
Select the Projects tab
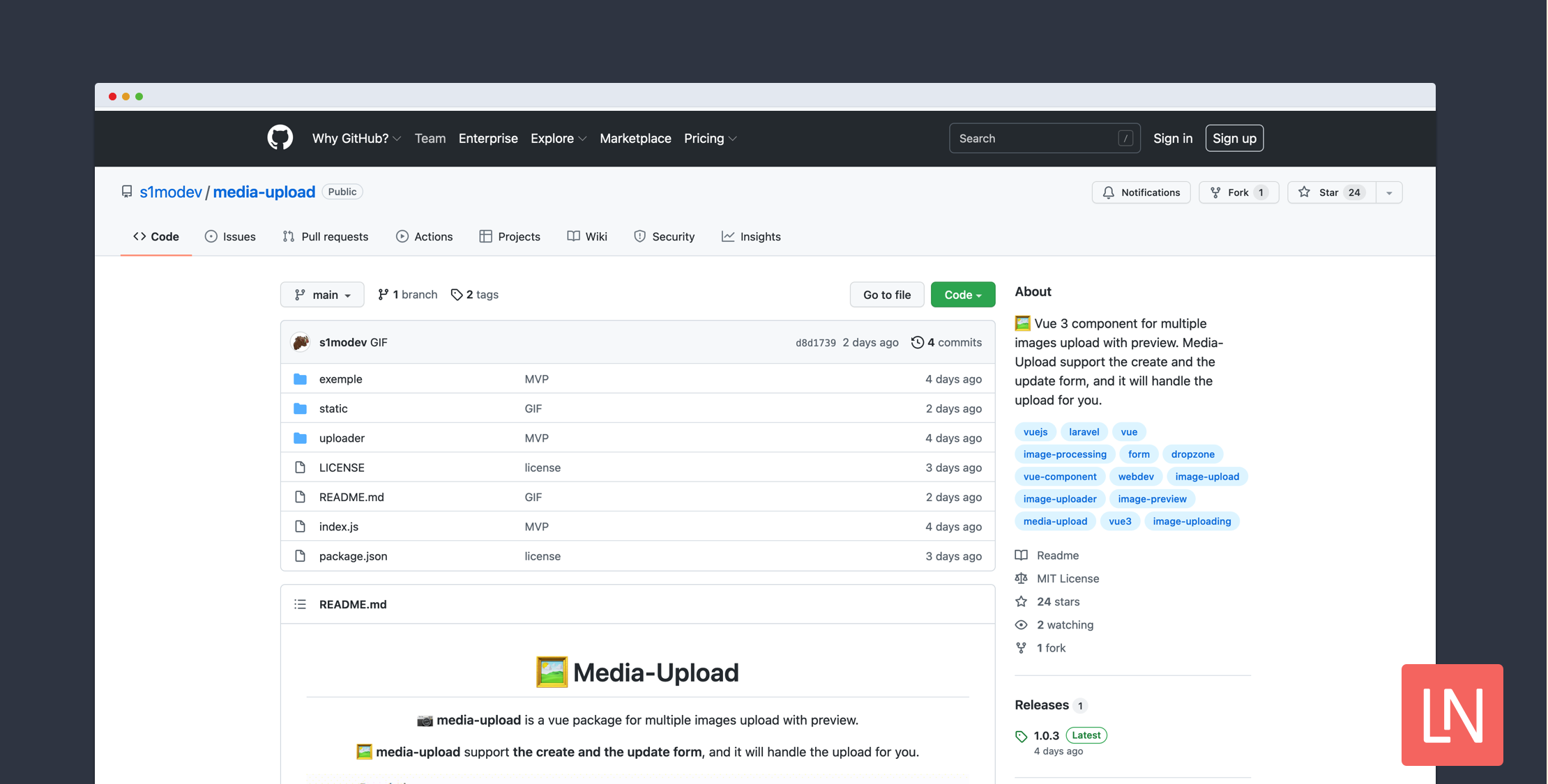pos(519,236)
